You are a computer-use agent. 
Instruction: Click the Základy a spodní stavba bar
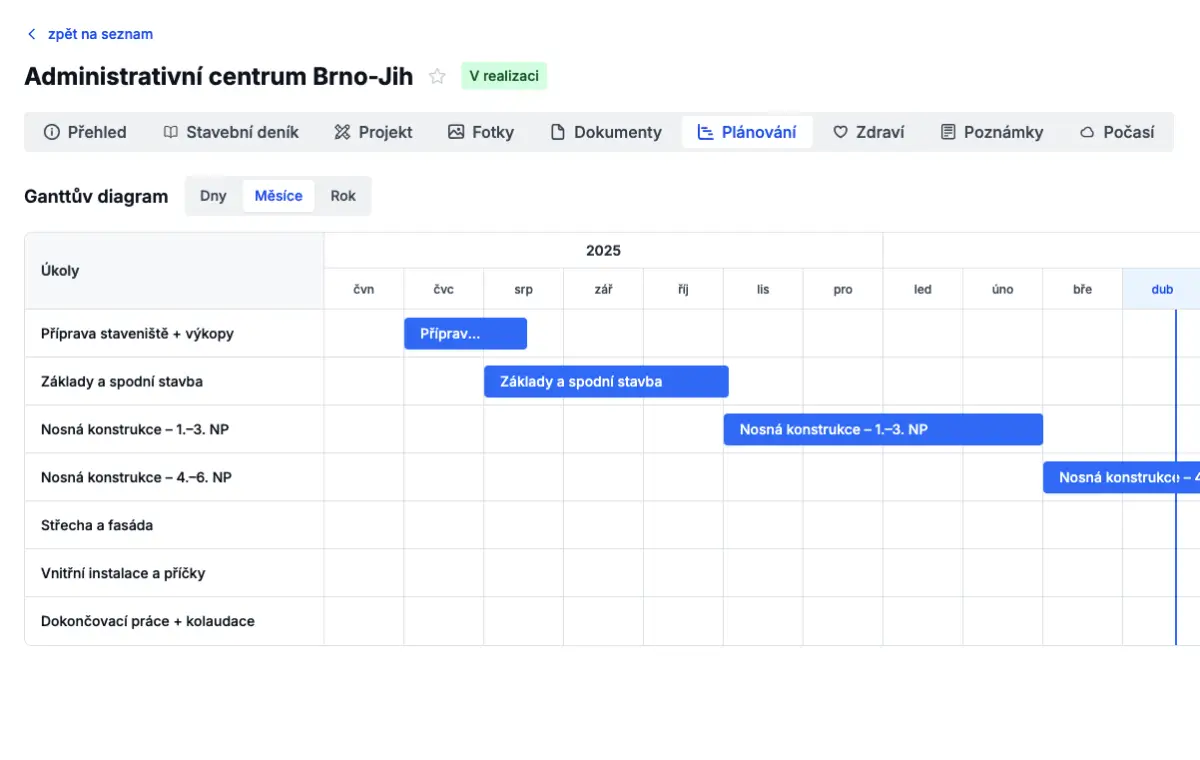606,381
